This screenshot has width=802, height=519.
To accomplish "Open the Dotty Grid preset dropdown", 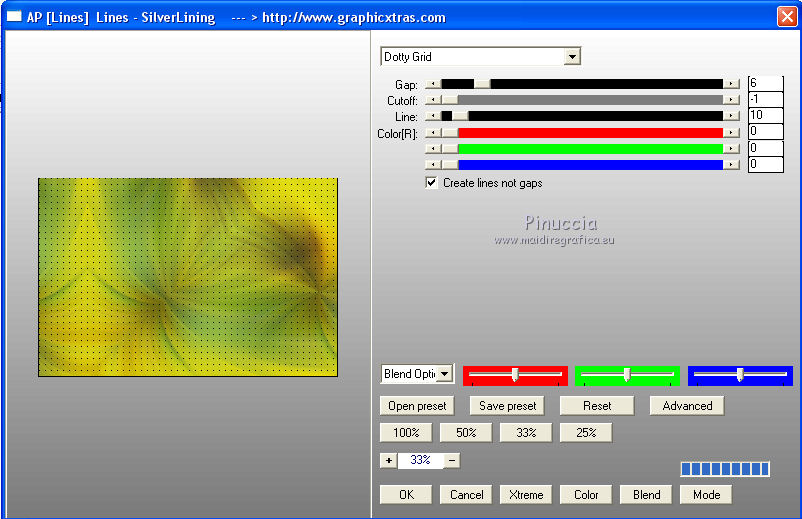I will coord(572,57).
